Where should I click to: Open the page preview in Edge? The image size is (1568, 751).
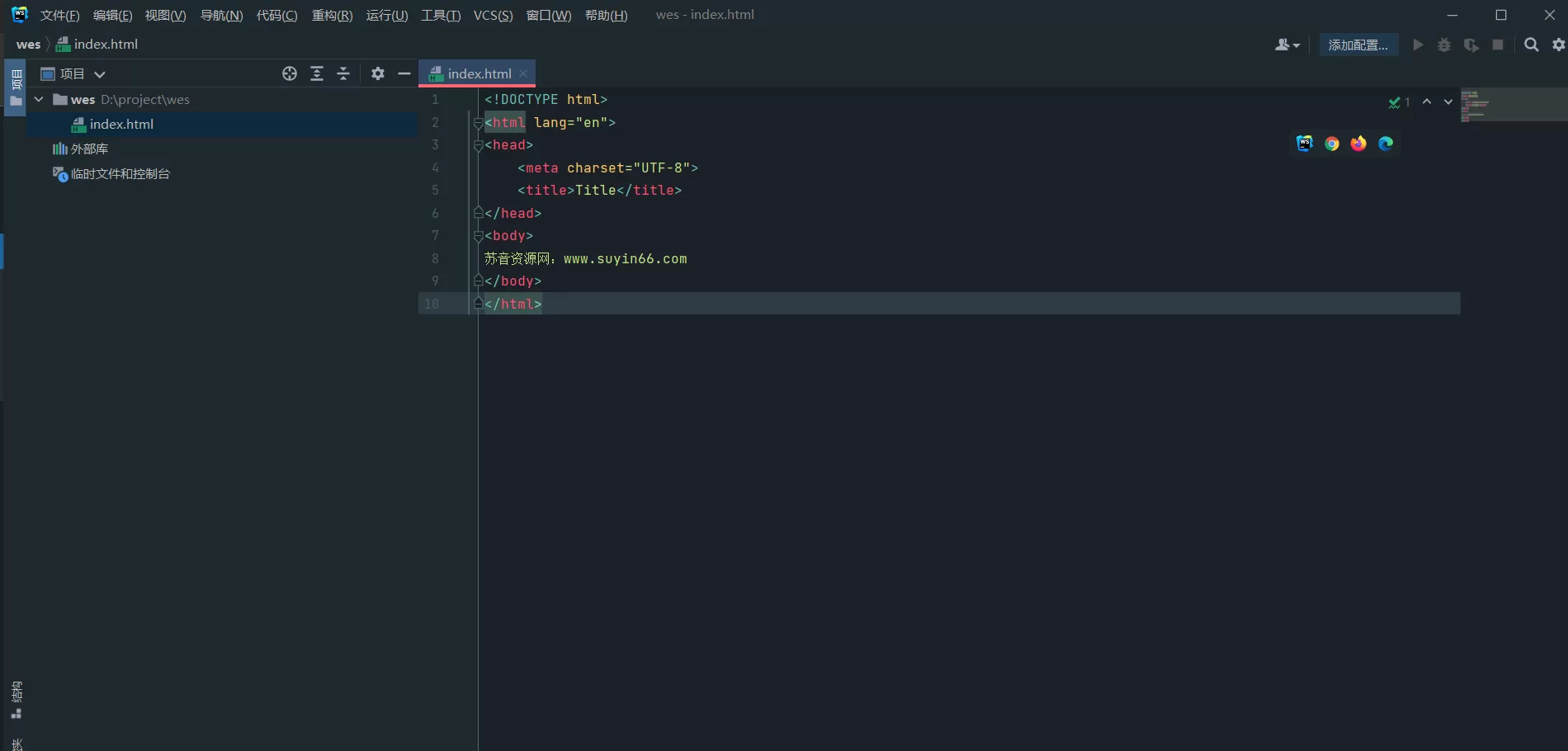click(x=1386, y=144)
